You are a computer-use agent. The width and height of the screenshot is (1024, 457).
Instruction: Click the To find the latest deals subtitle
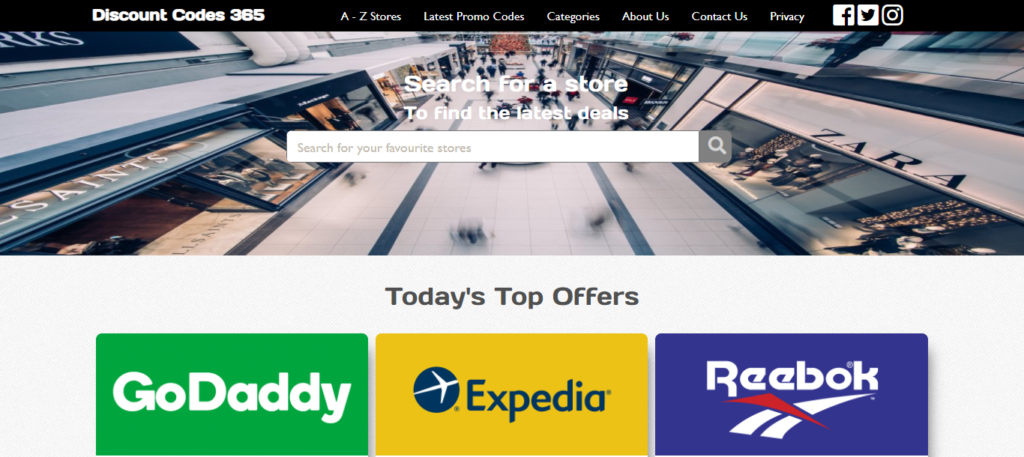click(516, 113)
